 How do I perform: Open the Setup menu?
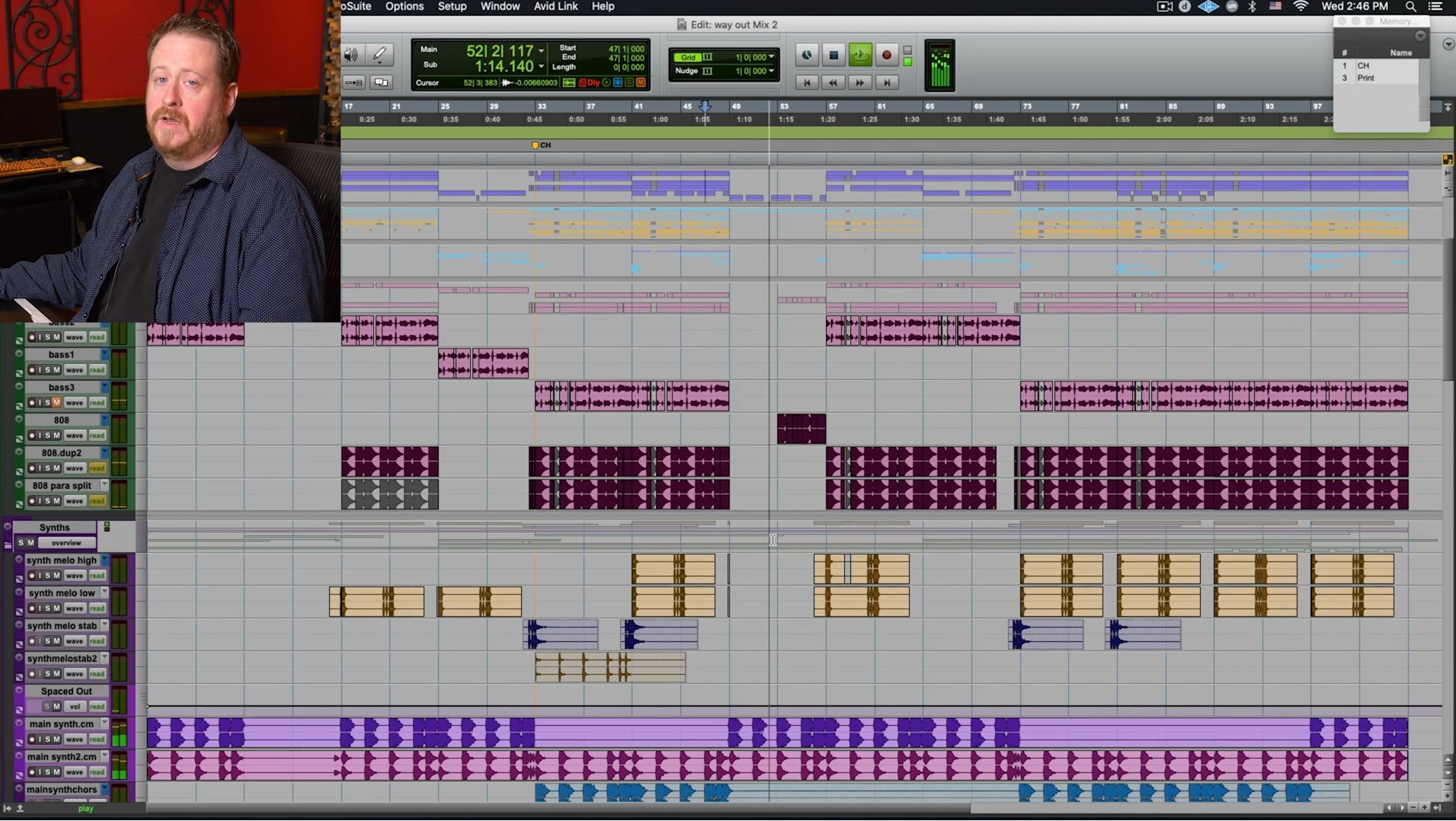[x=452, y=6]
